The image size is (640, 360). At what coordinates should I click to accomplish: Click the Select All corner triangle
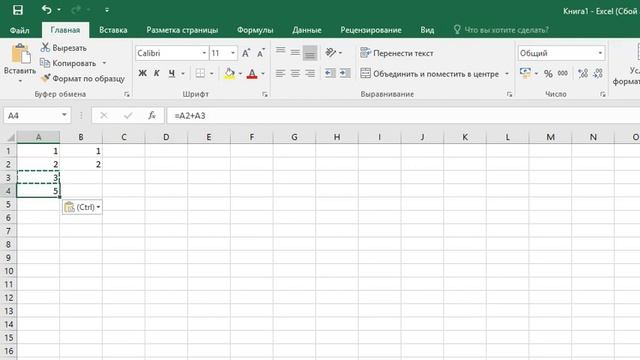[11, 137]
